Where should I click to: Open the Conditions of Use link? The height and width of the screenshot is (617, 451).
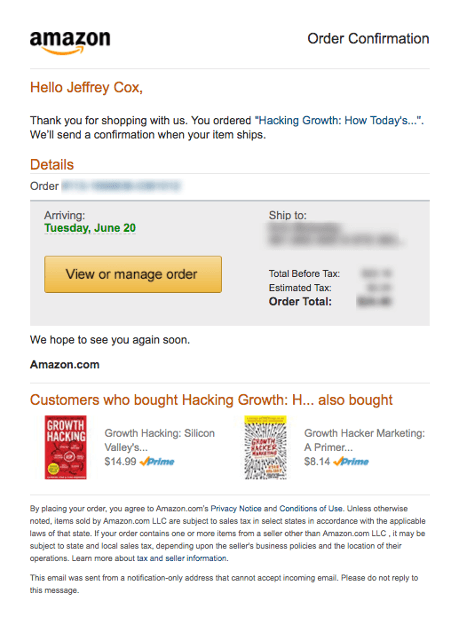[311, 508]
